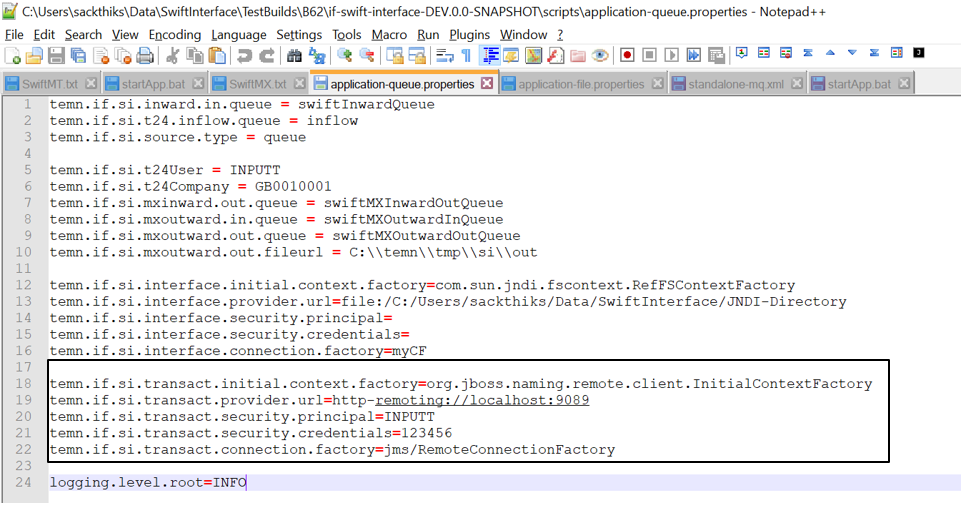Open Find with the binoculars icon
The width and height of the screenshot is (979, 507).
pyautogui.click(x=294, y=55)
